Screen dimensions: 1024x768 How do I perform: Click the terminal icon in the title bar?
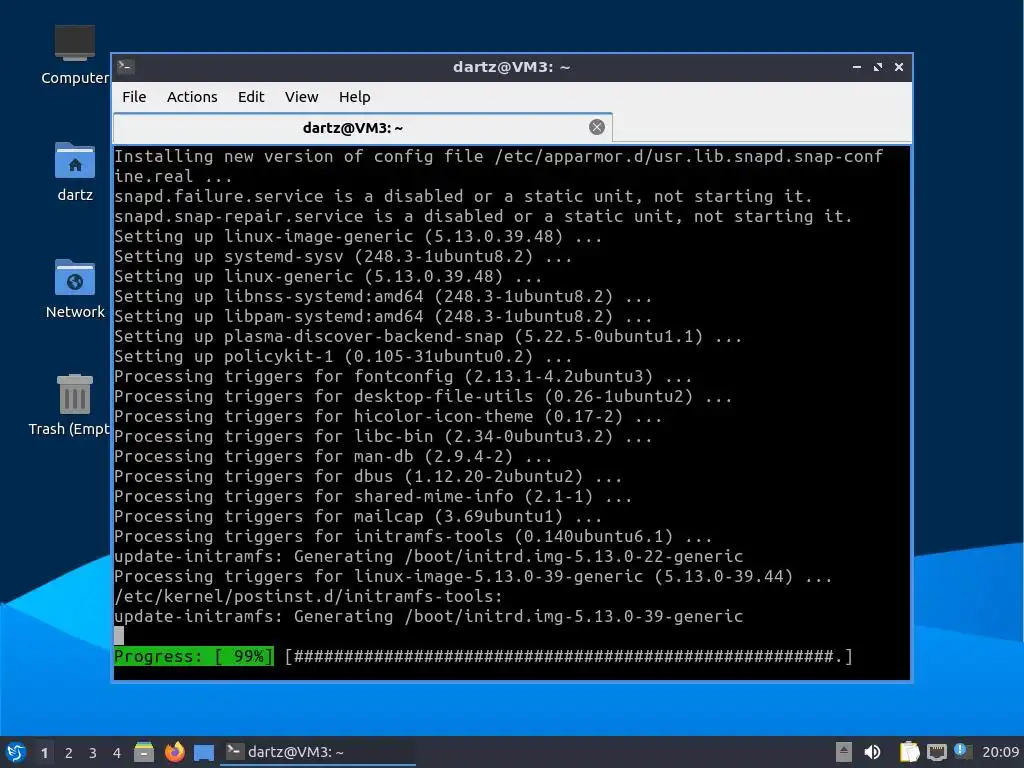point(126,67)
